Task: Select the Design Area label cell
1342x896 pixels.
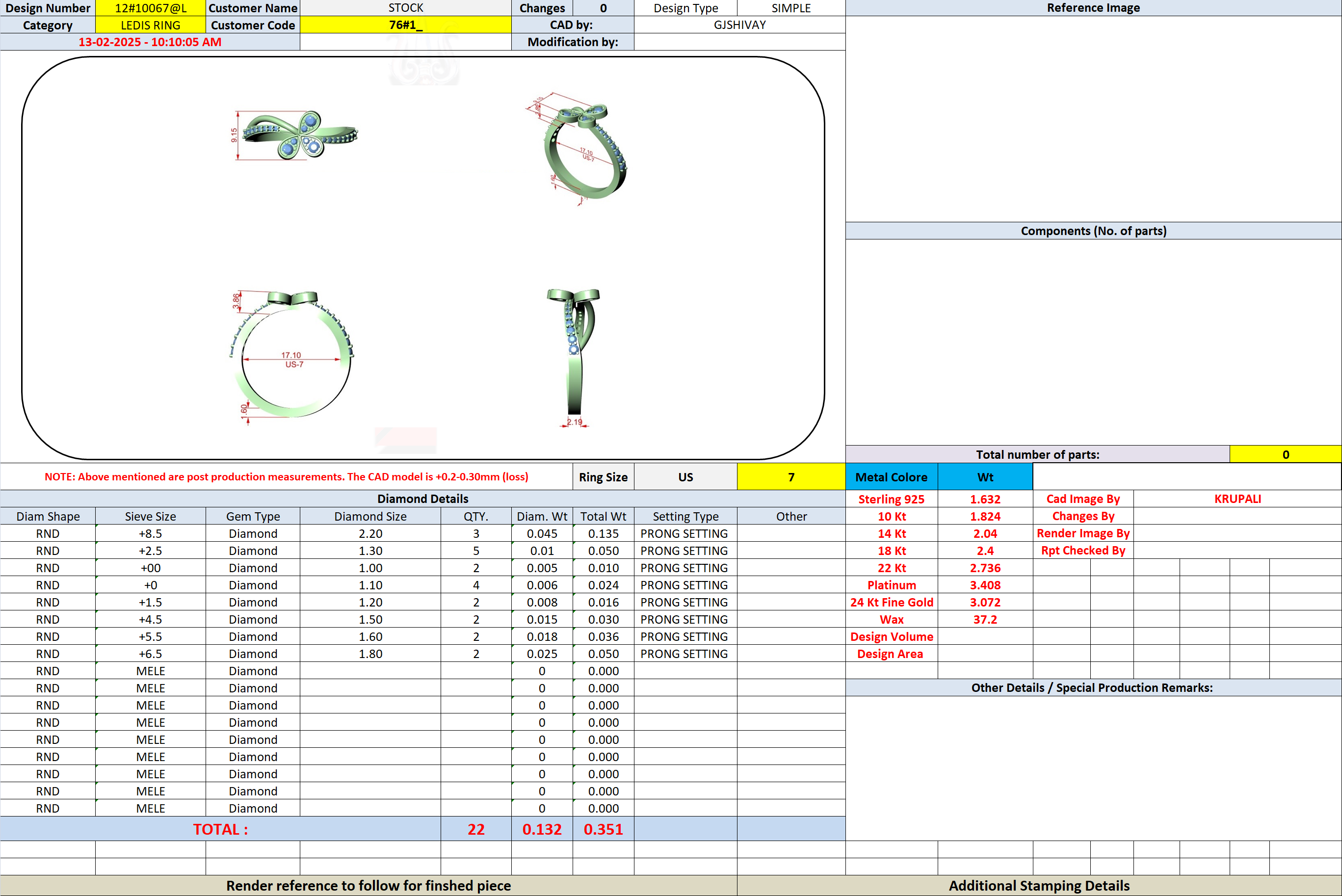Action: tap(891, 653)
